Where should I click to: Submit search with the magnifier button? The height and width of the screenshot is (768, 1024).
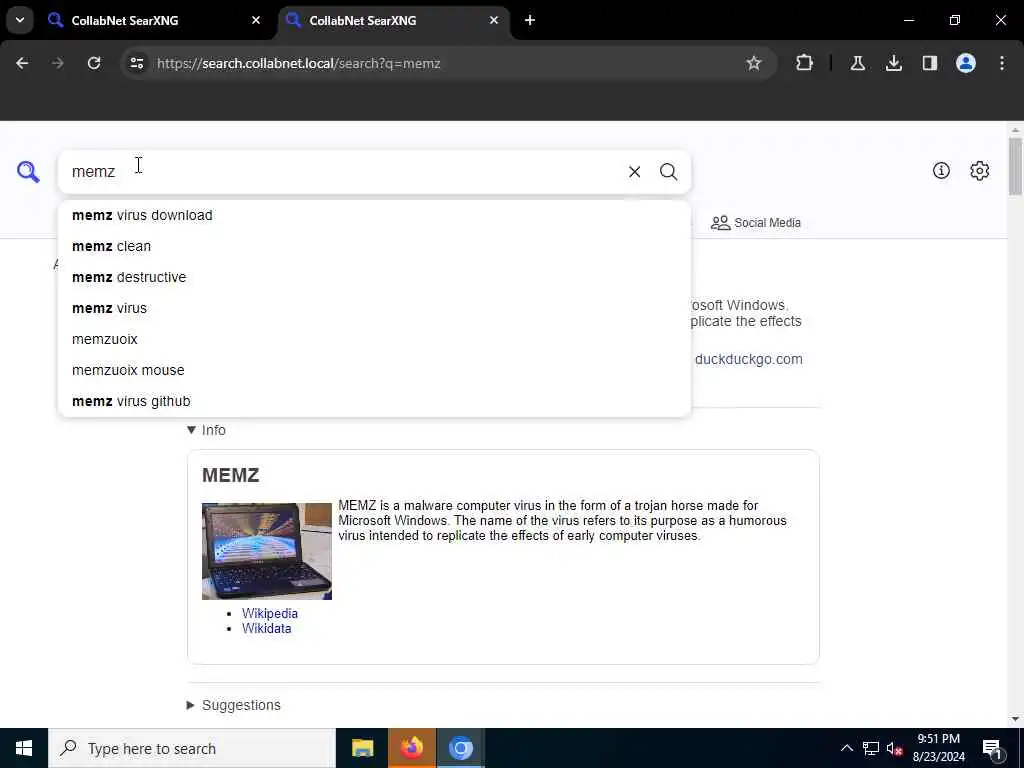(x=668, y=172)
